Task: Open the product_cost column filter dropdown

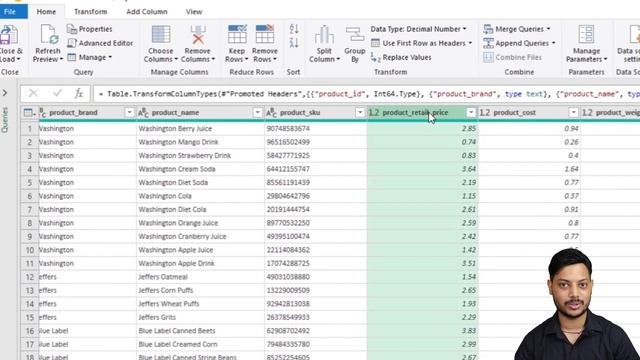Action: pyautogui.click(x=573, y=112)
